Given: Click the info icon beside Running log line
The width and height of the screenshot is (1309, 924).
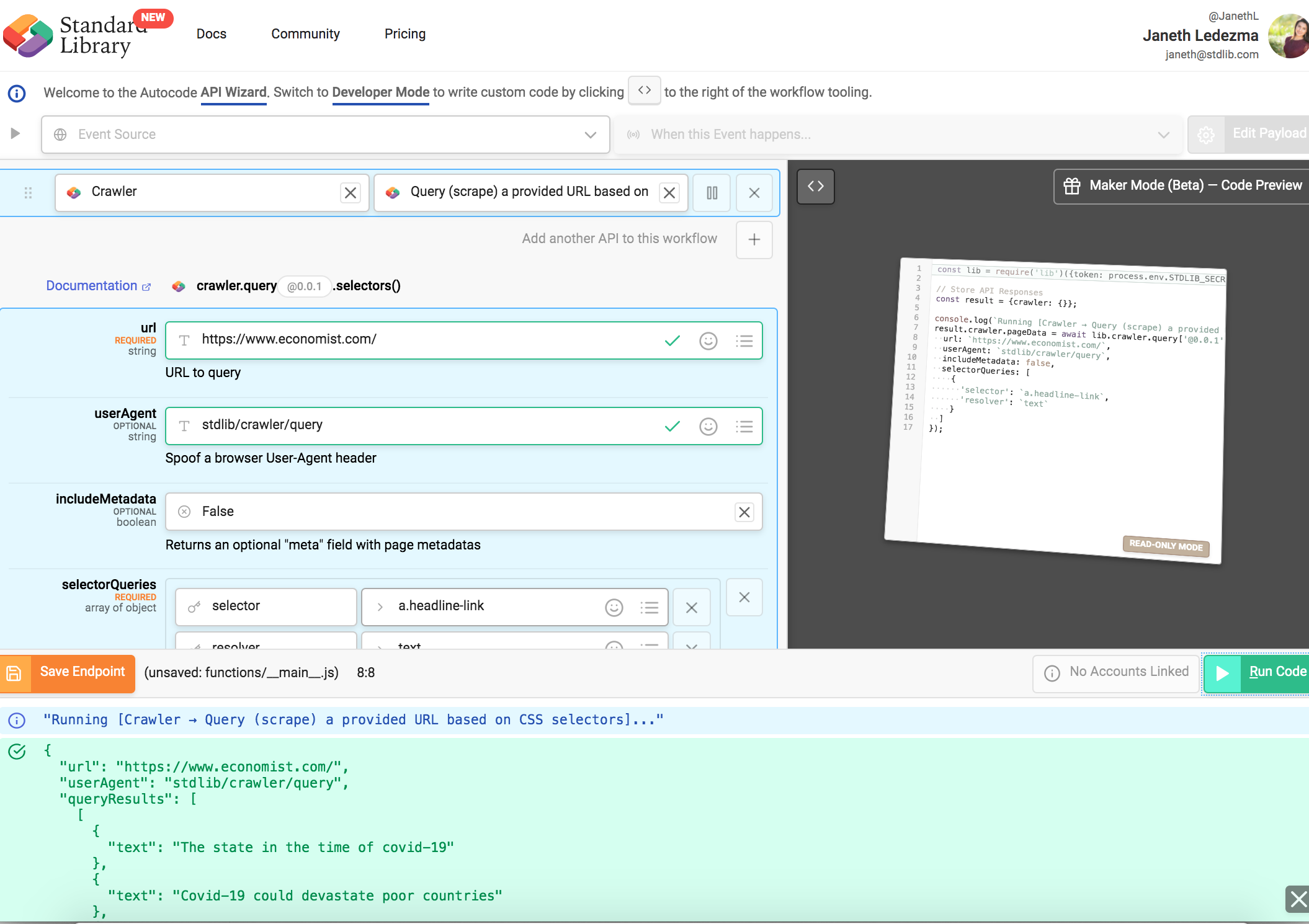Looking at the screenshot, I should point(17,721).
